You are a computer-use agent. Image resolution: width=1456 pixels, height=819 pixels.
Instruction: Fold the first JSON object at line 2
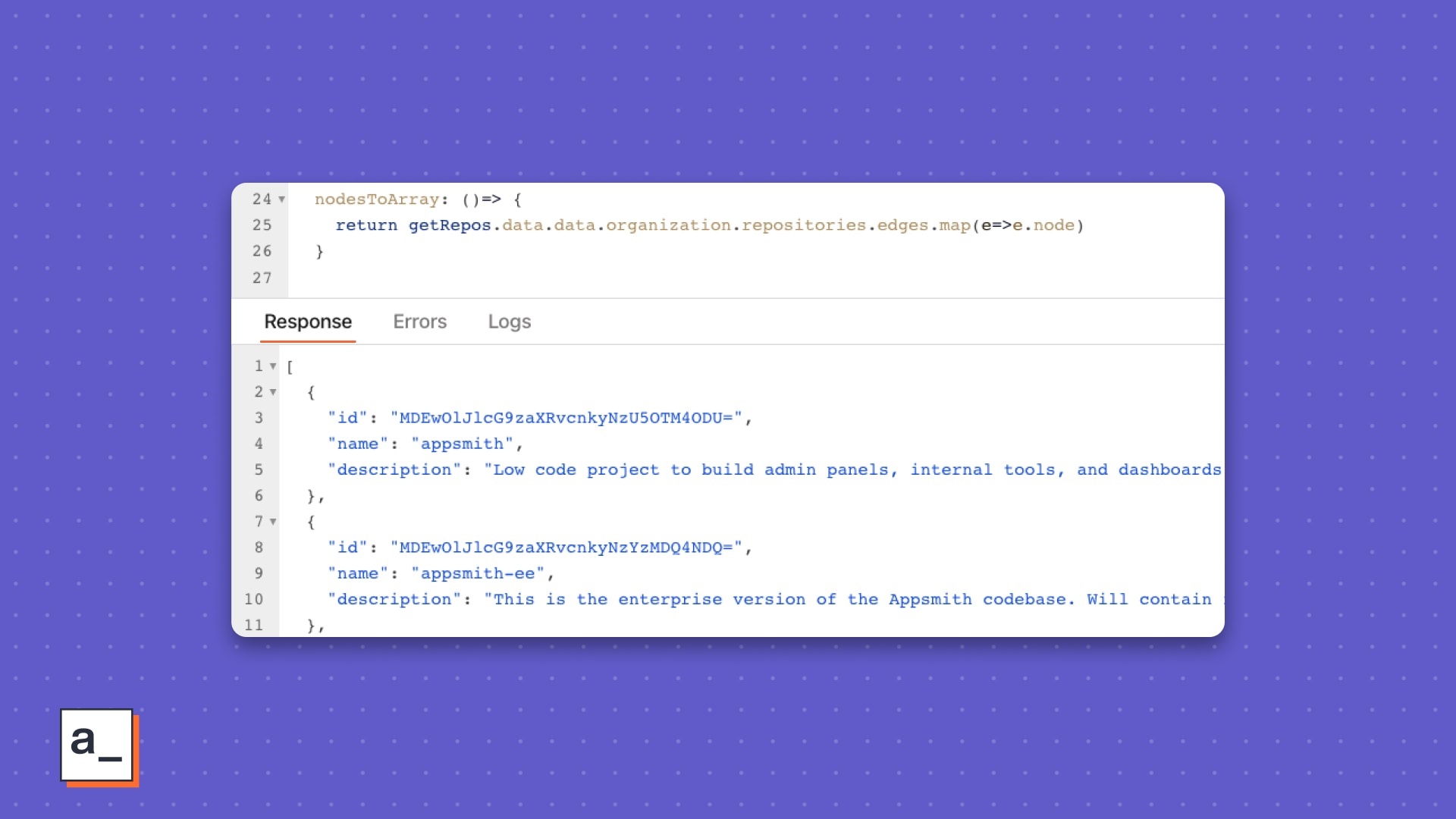coord(273,392)
